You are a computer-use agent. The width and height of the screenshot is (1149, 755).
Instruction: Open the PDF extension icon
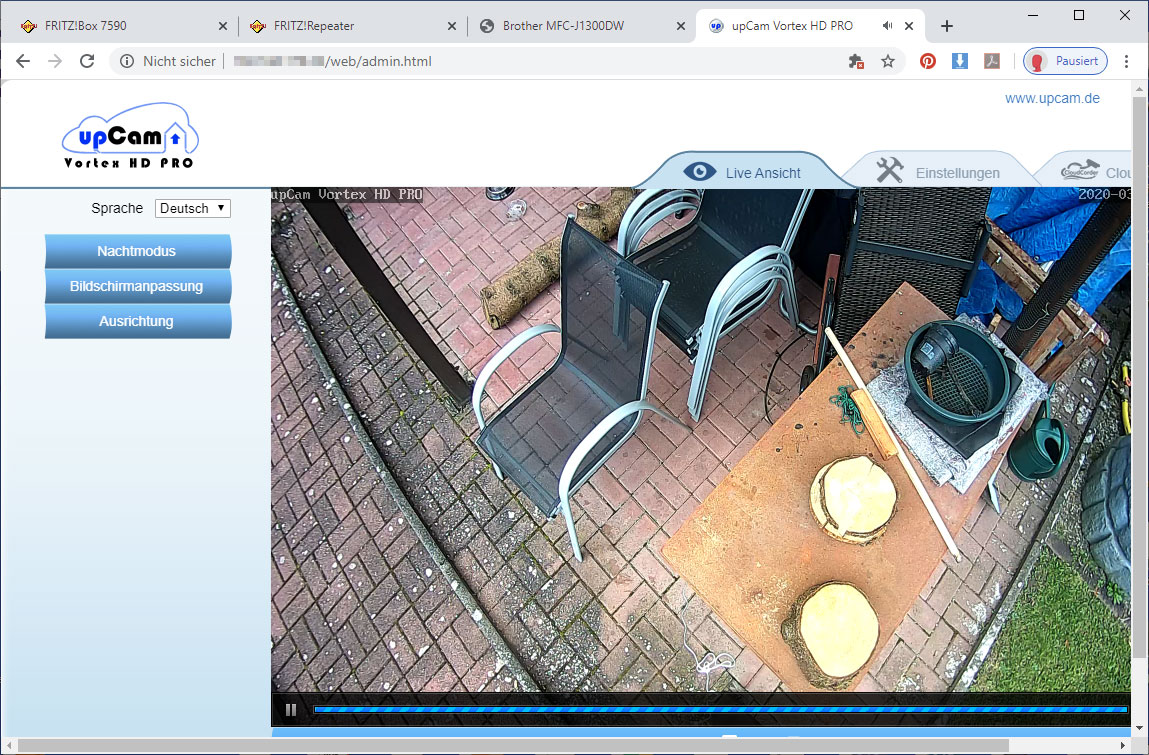tap(992, 61)
